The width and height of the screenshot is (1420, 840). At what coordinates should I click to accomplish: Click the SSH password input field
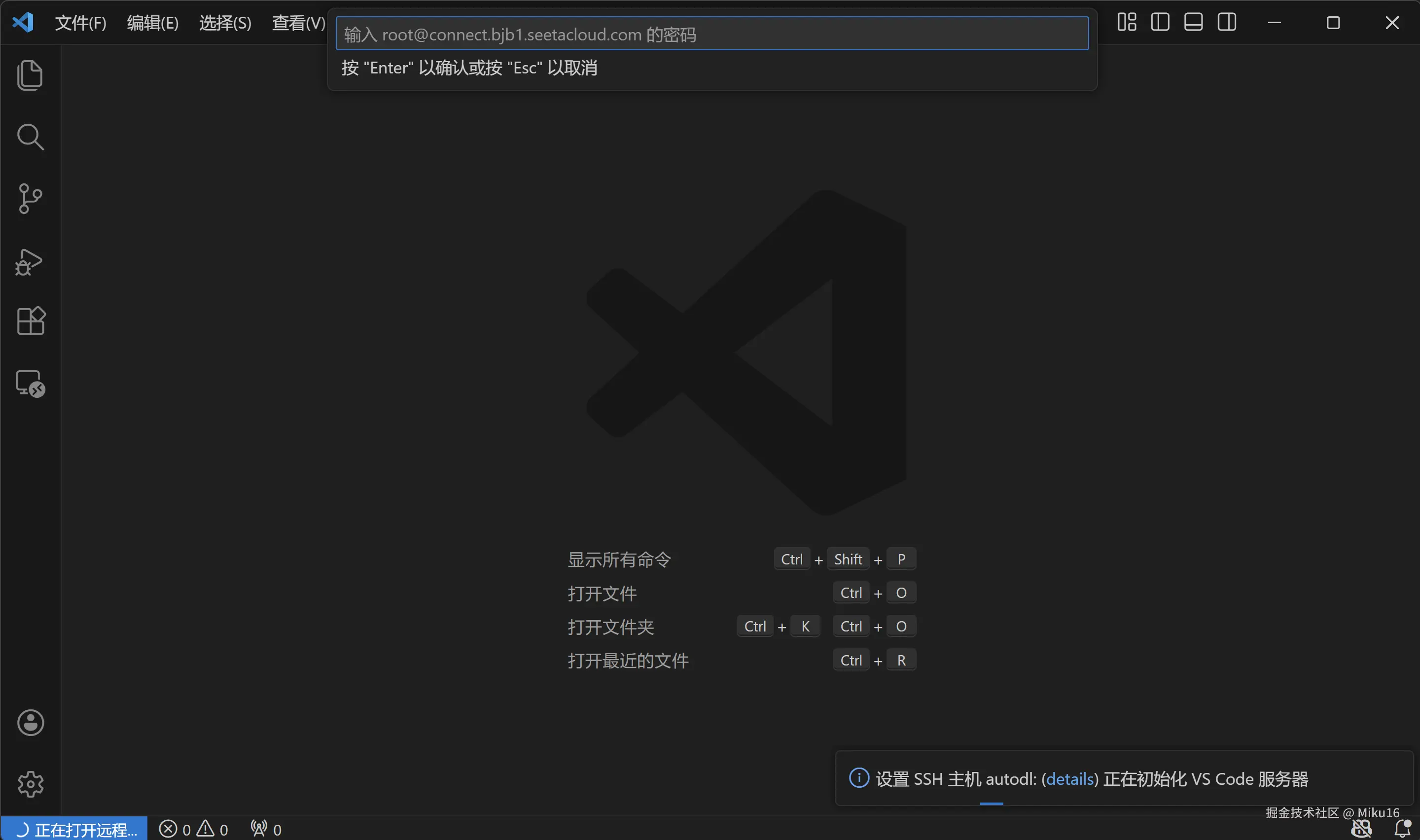pyautogui.click(x=711, y=34)
